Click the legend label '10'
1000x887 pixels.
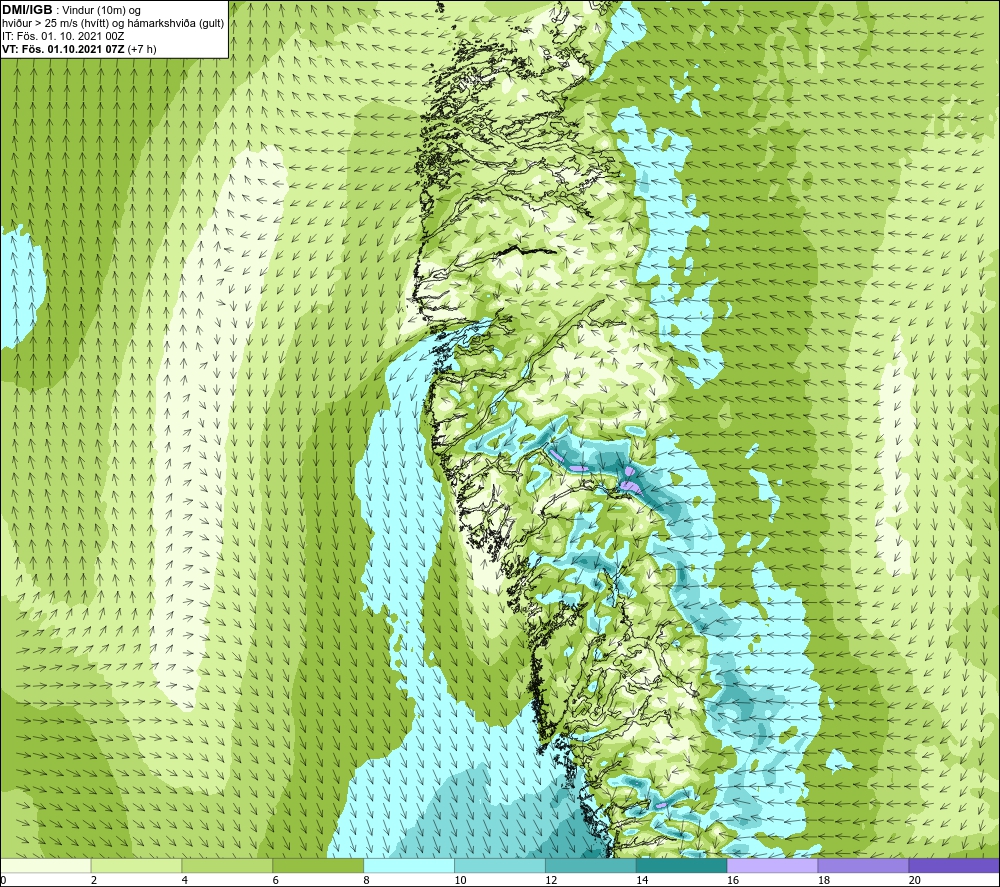460,880
